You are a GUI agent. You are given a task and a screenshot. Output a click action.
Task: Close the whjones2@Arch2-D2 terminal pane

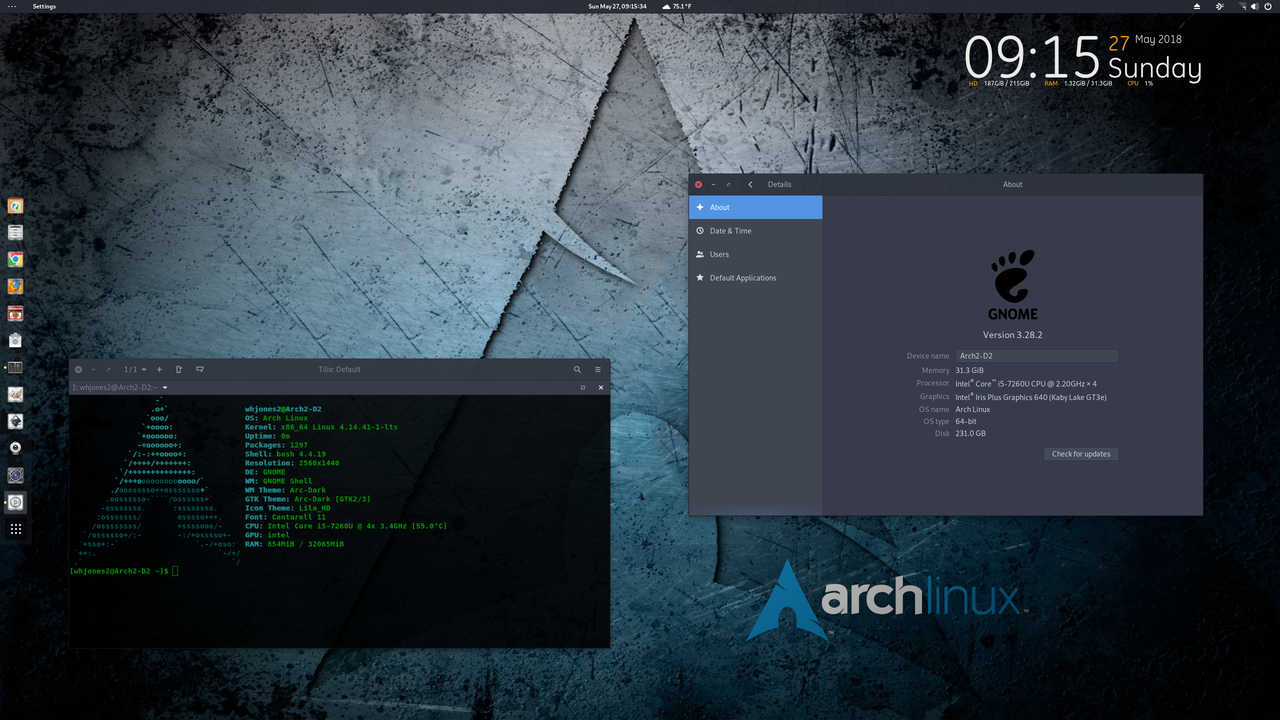(601, 387)
